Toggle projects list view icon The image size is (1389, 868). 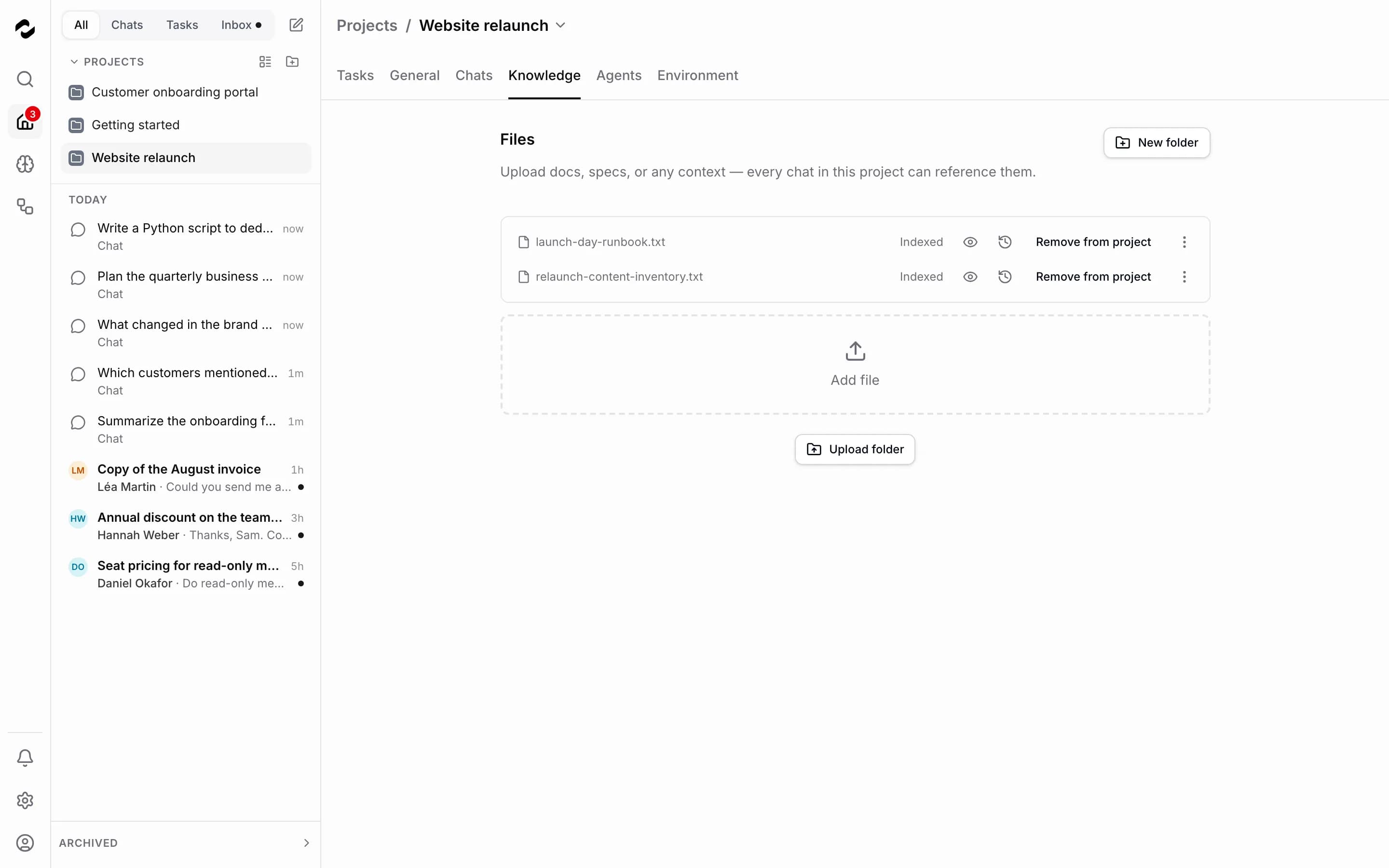coord(265,61)
